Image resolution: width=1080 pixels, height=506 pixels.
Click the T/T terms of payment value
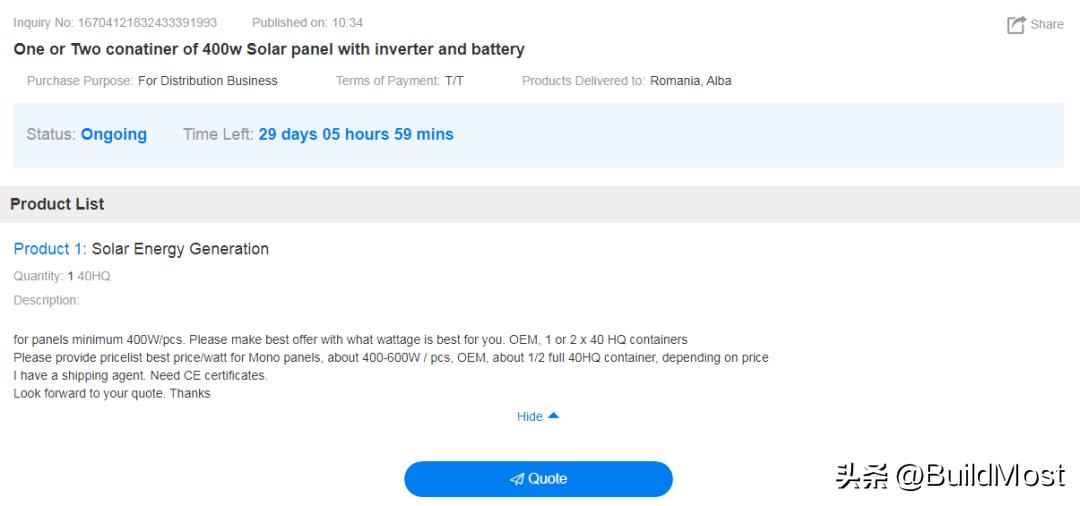pyautogui.click(x=454, y=81)
